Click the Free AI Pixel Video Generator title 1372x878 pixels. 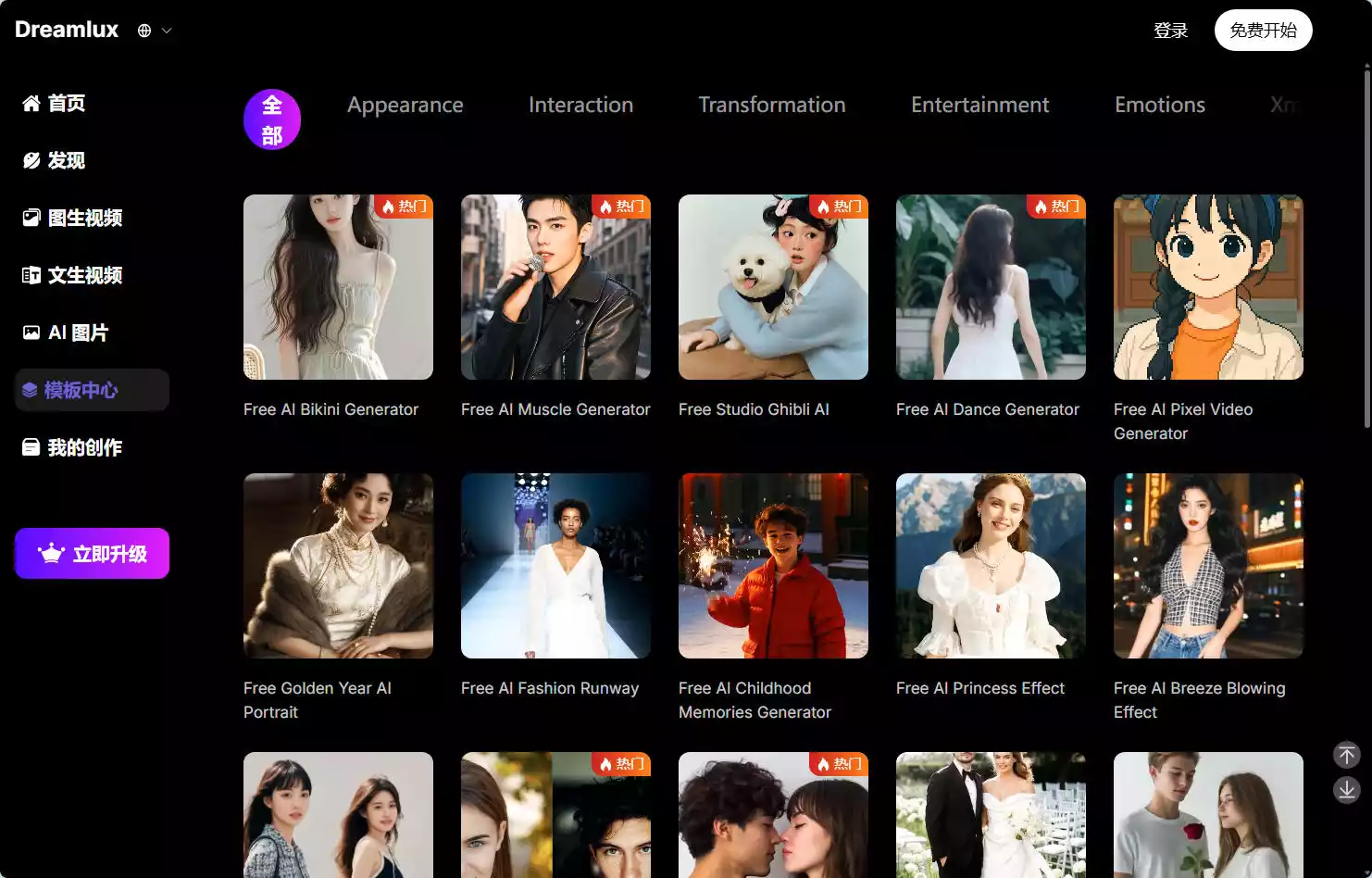point(1183,421)
